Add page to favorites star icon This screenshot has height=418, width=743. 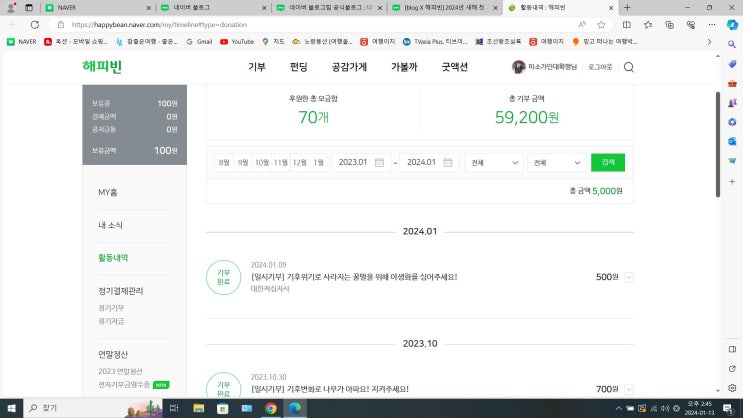coord(601,25)
